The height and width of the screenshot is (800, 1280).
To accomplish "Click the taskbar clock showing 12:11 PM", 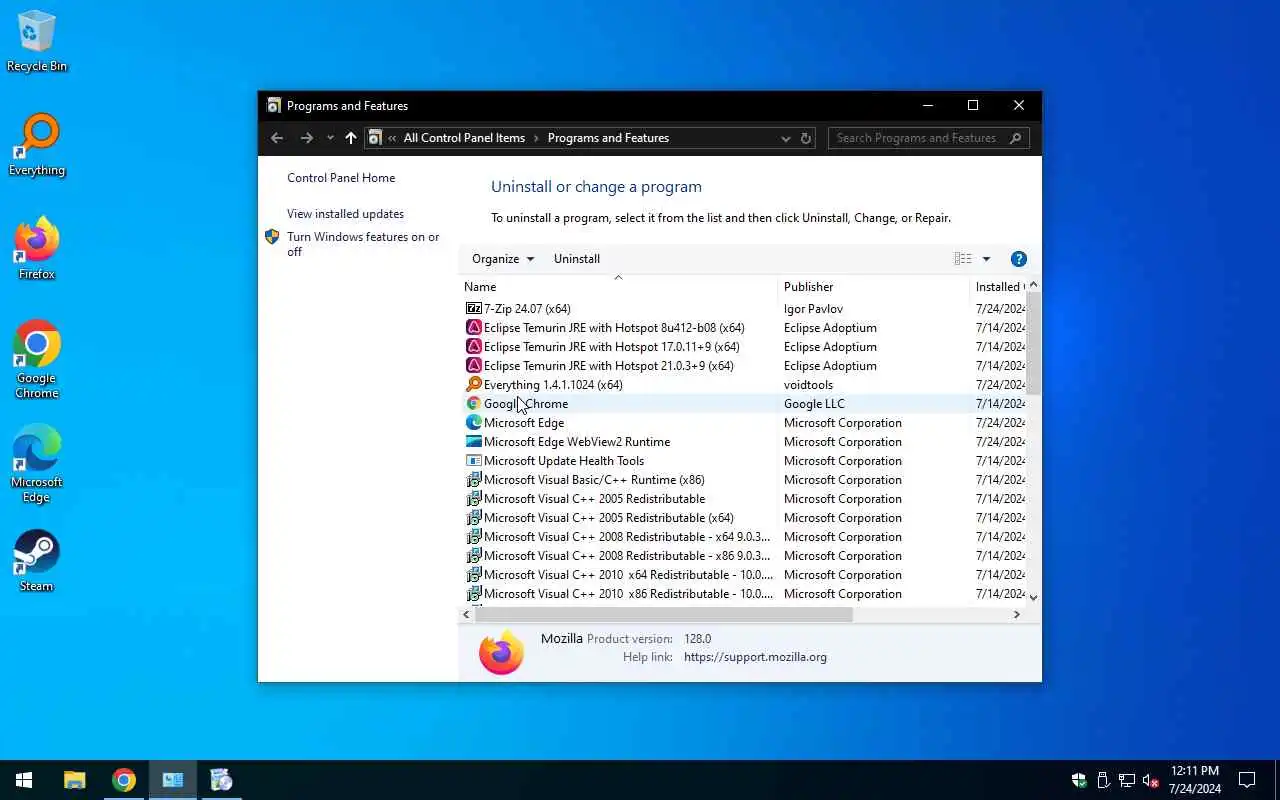I will [x=1195, y=780].
